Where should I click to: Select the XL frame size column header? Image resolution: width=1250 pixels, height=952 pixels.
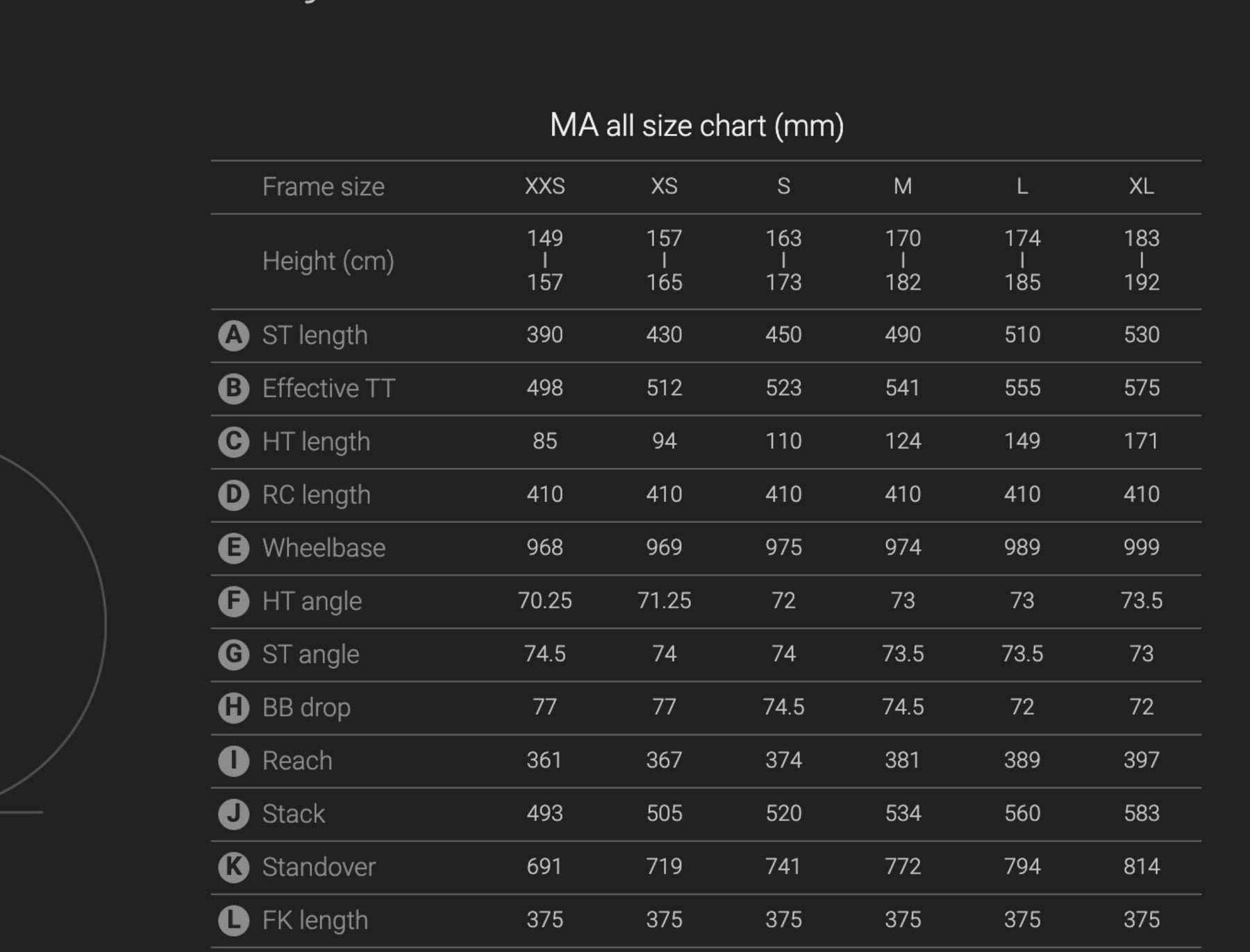click(x=1142, y=186)
